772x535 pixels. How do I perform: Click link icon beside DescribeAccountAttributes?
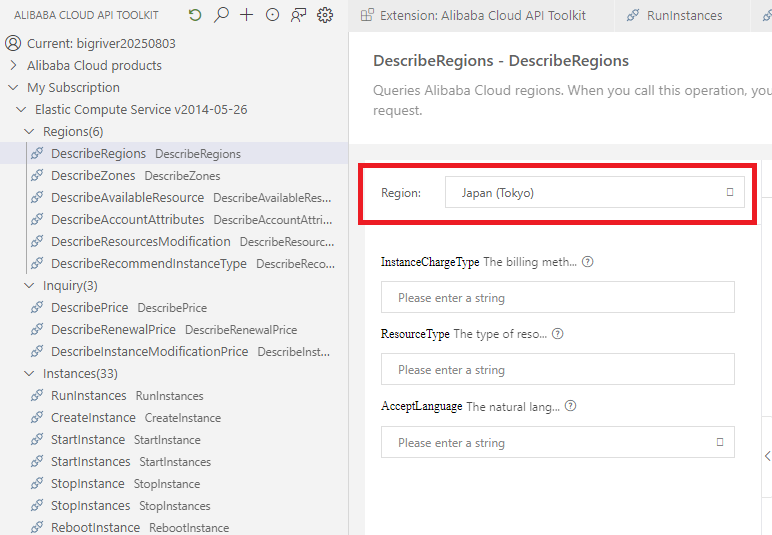(x=37, y=220)
